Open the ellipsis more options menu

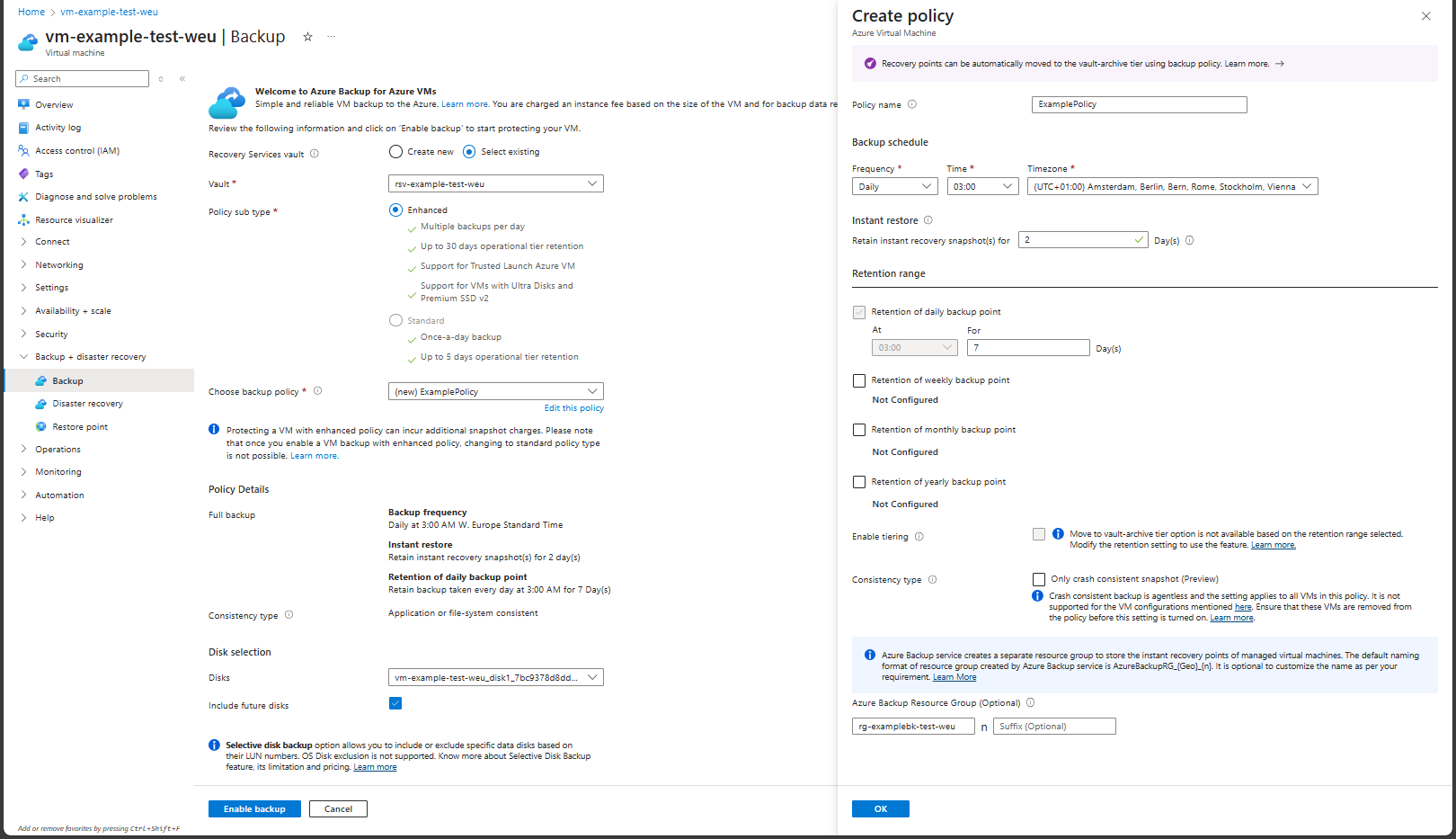(332, 37)
